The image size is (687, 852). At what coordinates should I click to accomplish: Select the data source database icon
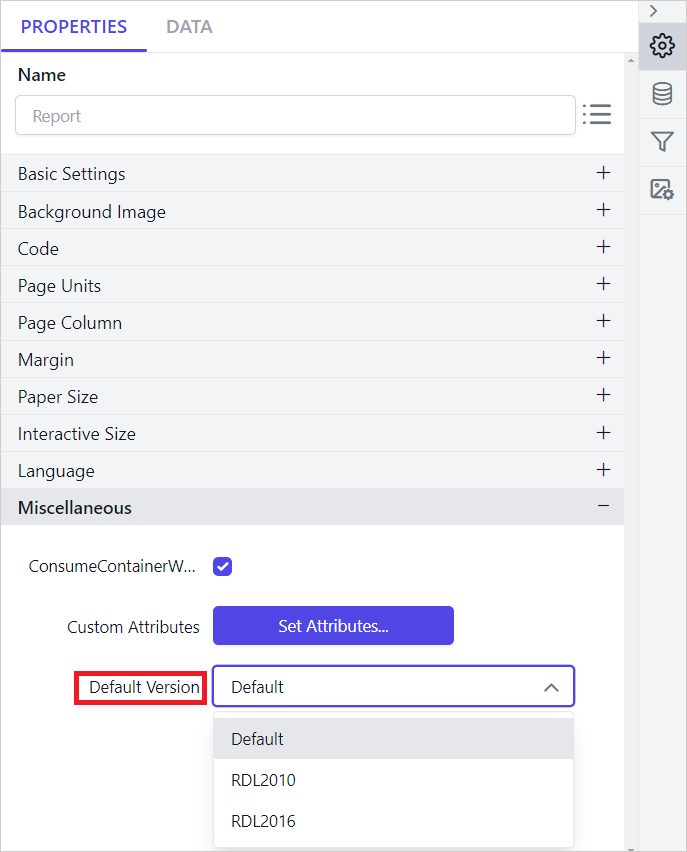pyautogui.click(x=662, y=93)
